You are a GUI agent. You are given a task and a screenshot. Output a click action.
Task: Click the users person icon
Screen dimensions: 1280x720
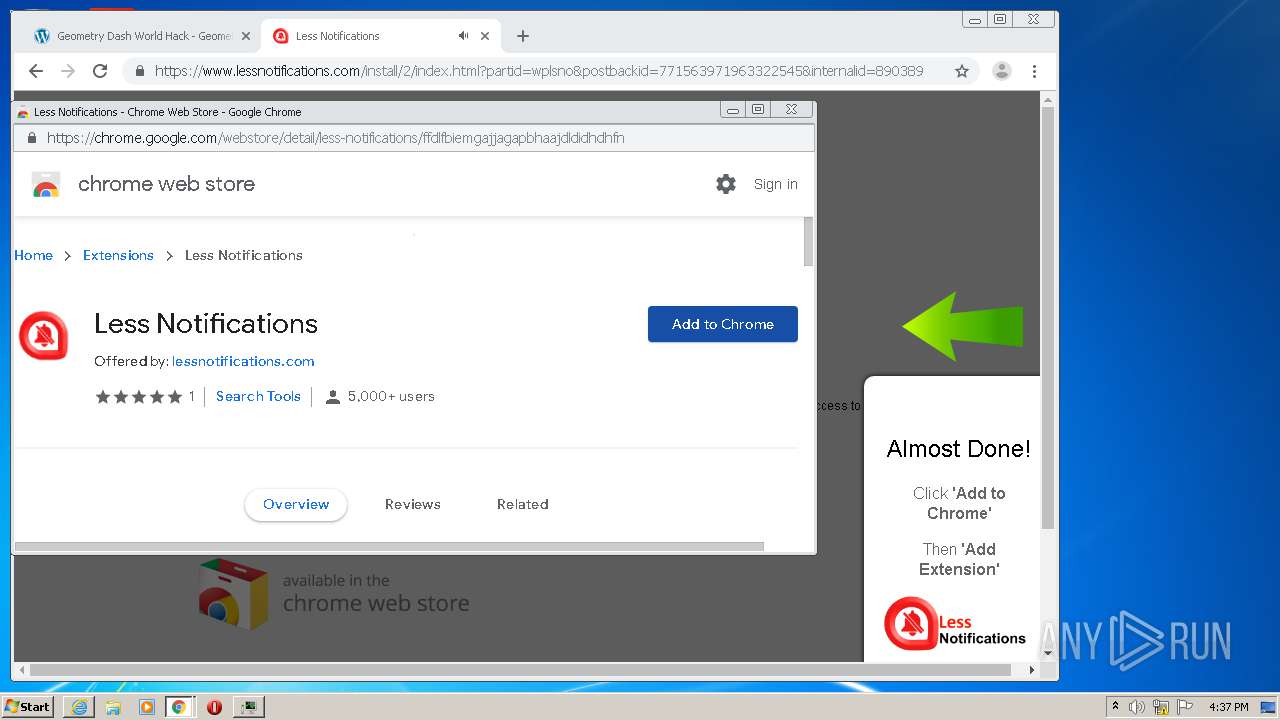click(333, 397)
